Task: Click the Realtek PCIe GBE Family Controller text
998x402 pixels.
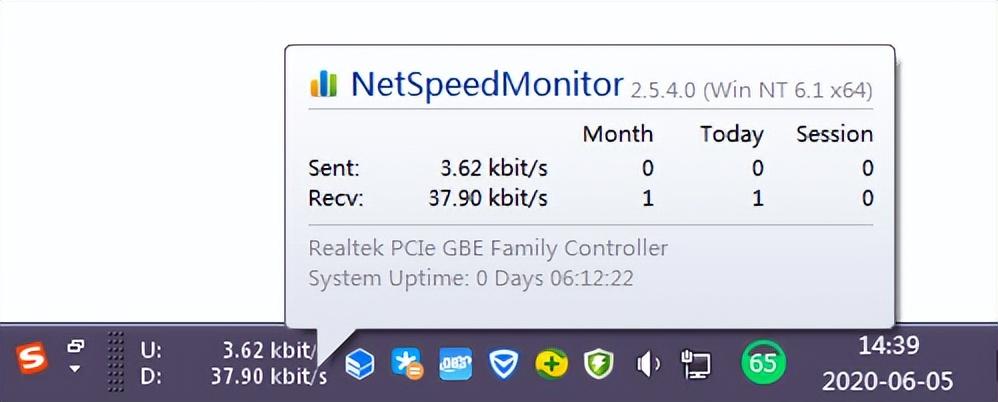Action: click(x=488, y=247)
